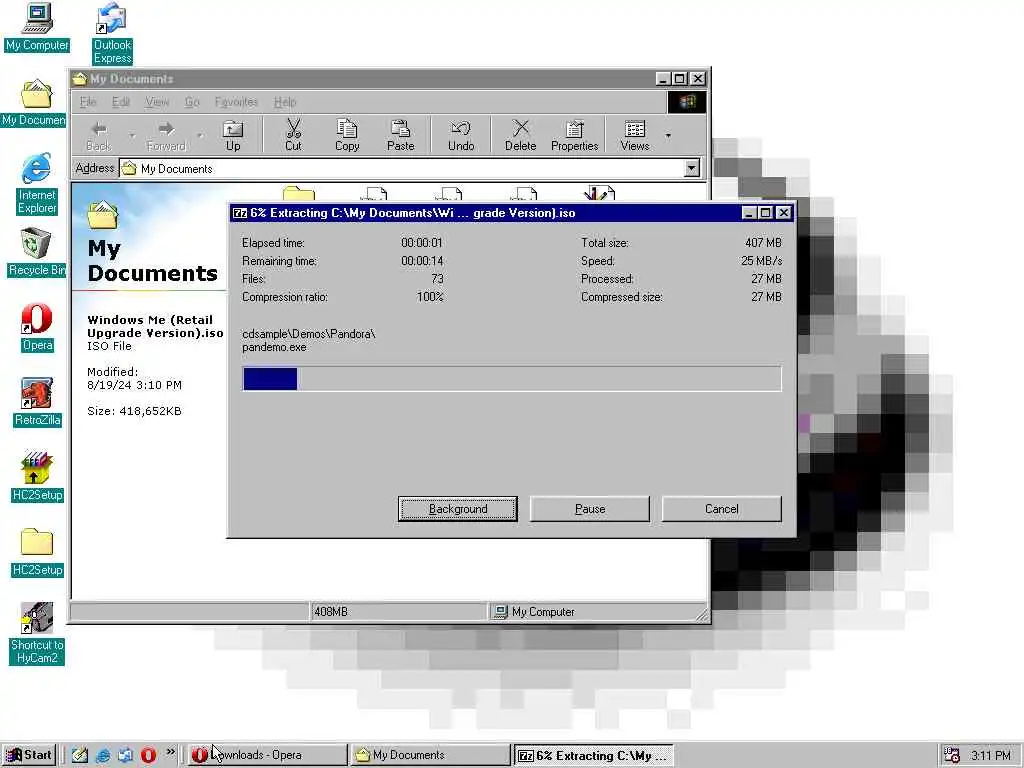Viewport: 1024px width, 768px height.
Task: Click the Remaining time value 00:00:14
Action: coord(422,261)
